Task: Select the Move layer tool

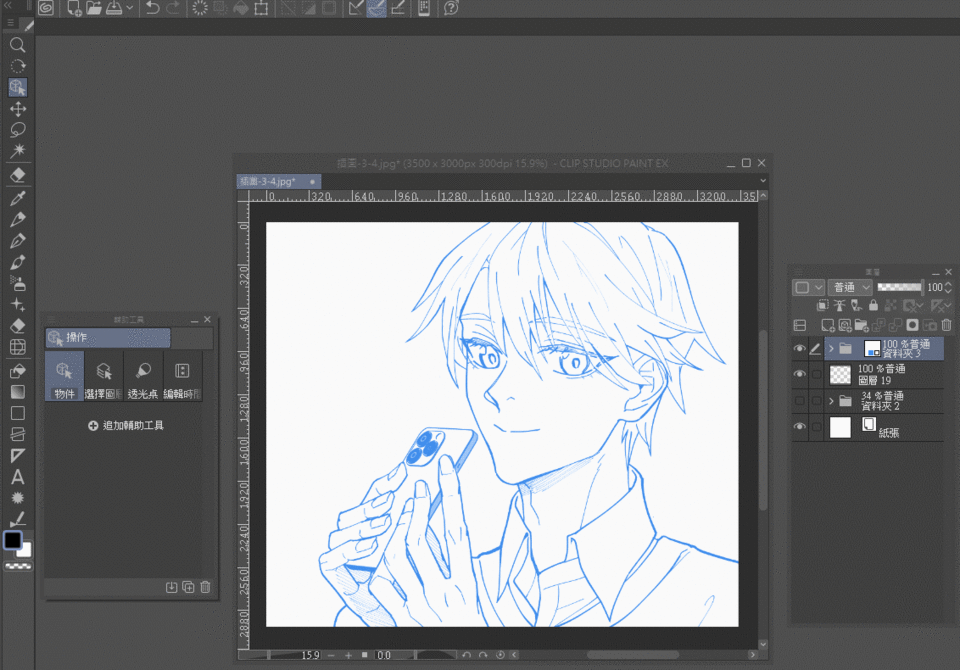Action: click(x=18, y=109)
